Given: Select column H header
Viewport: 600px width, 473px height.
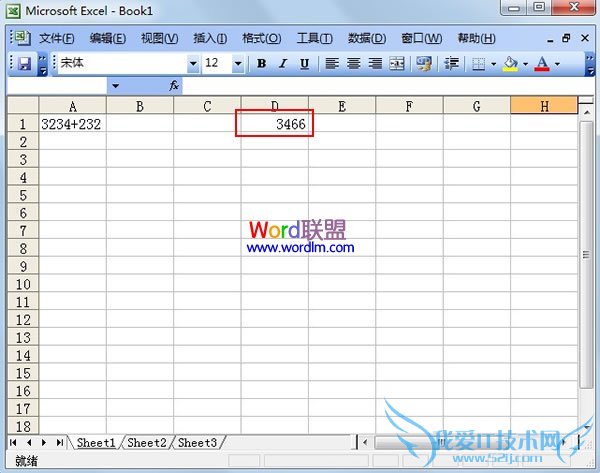Looking at the screenshot, I should (544, 106).
